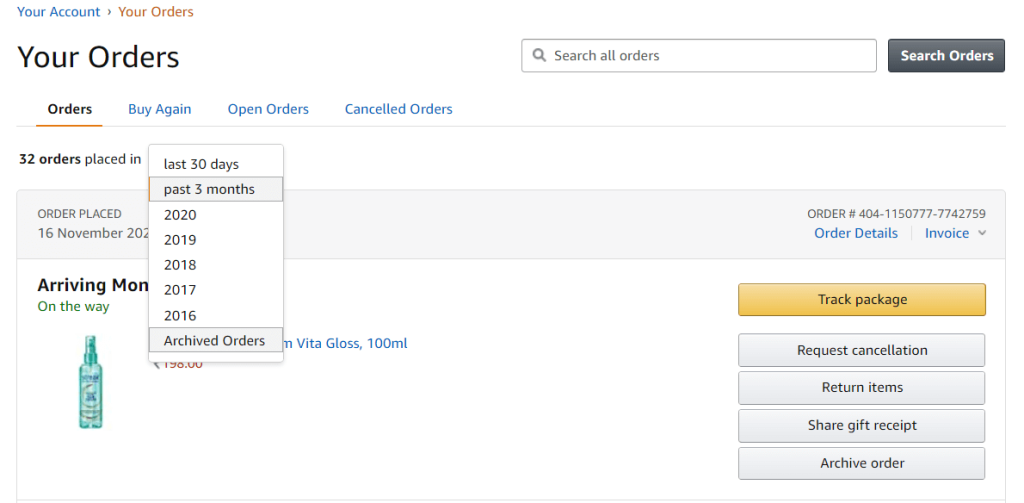Filter orders by year 2020
Viewport: 1024px width, 503px height.
pyautogui.click(x=181, y=215)
